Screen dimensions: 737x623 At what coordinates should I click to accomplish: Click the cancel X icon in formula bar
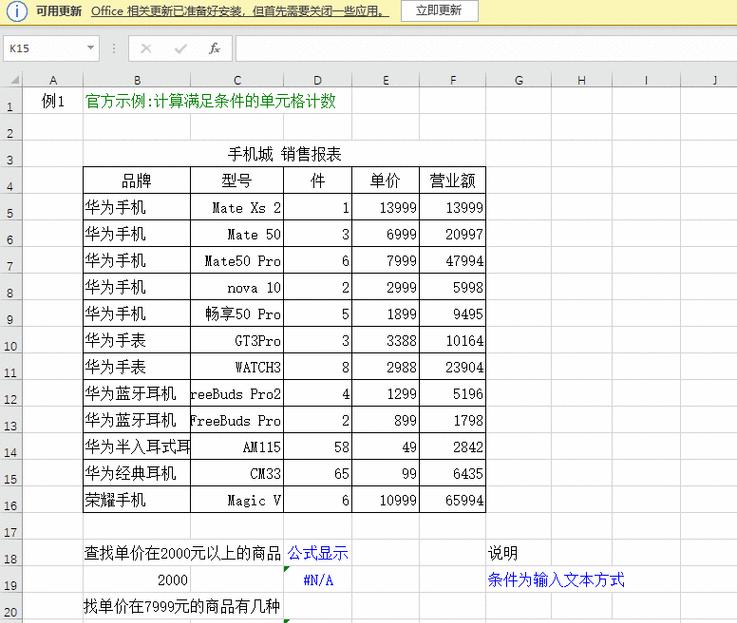[146, 48]
